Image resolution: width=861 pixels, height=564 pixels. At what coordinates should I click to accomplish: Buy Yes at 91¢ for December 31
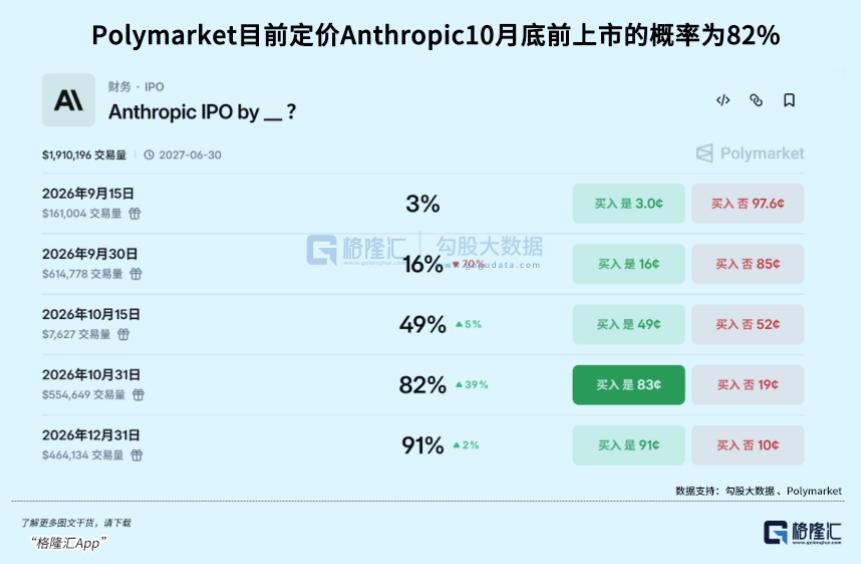point(629,445)
